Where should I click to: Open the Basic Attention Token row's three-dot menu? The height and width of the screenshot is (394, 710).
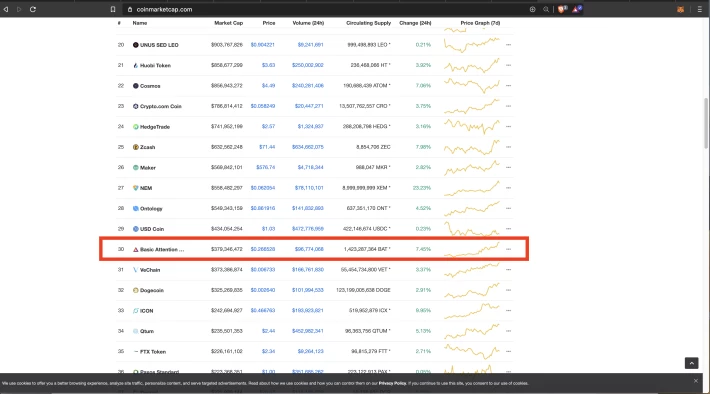pyautogui.click(x=509, y=249)
